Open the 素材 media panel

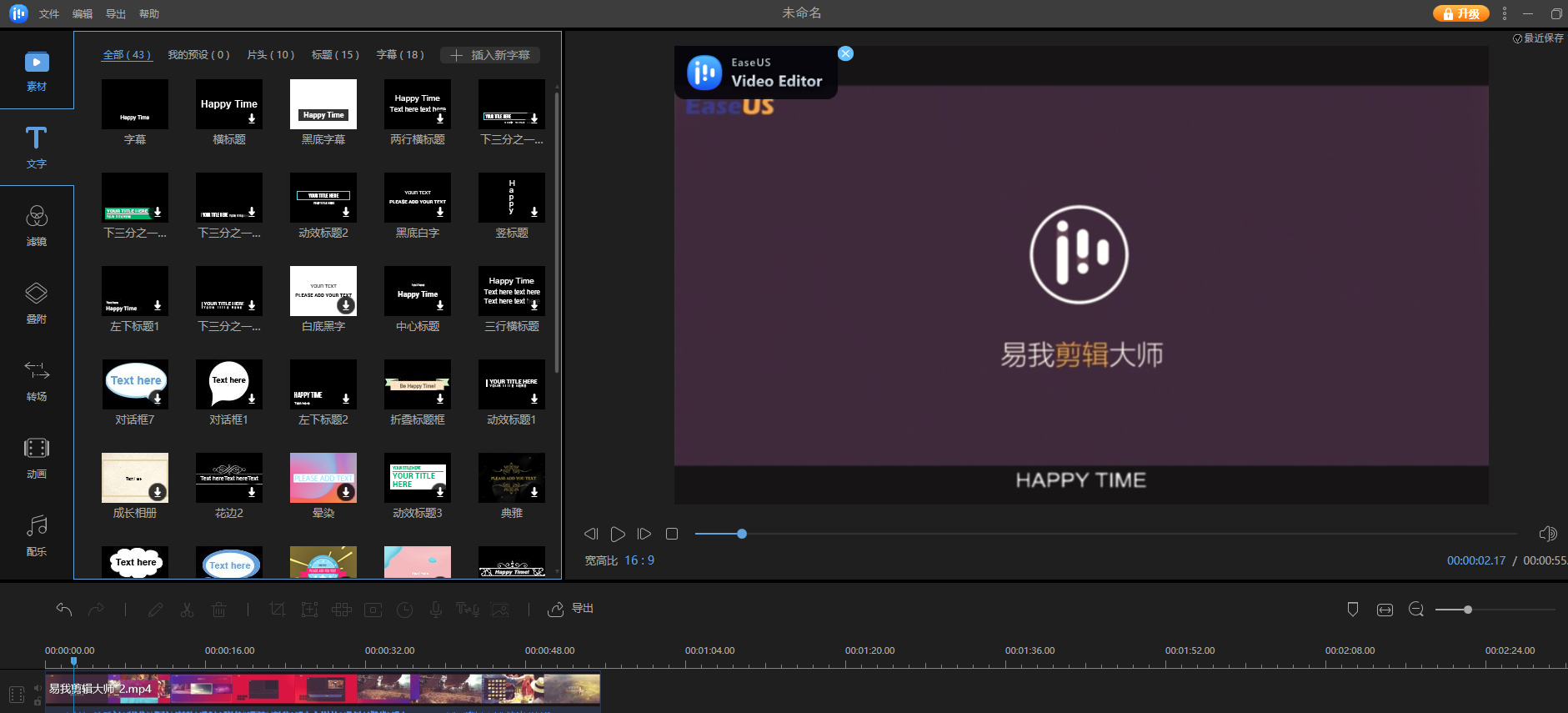pyautogui.click(x=37, y=71)
